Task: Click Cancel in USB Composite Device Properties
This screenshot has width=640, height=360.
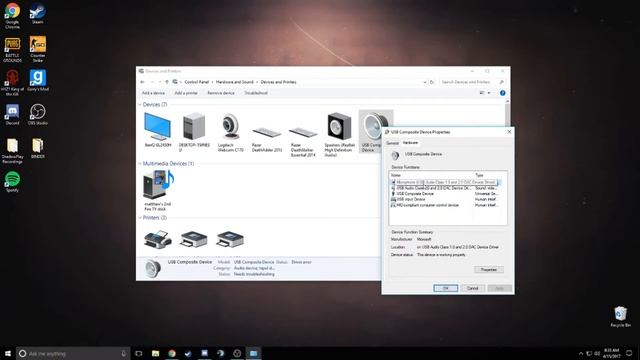Action: point(472,288)
